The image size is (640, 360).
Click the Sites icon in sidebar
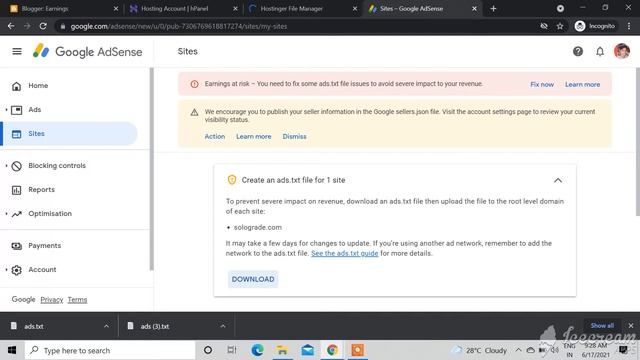pyautogui.click(x=16, y=134)
